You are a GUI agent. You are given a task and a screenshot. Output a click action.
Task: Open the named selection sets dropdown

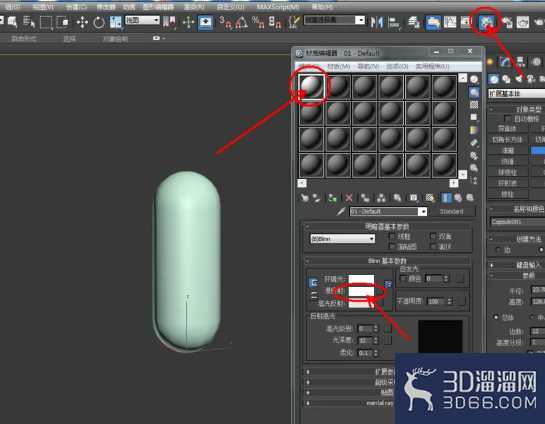334,20
